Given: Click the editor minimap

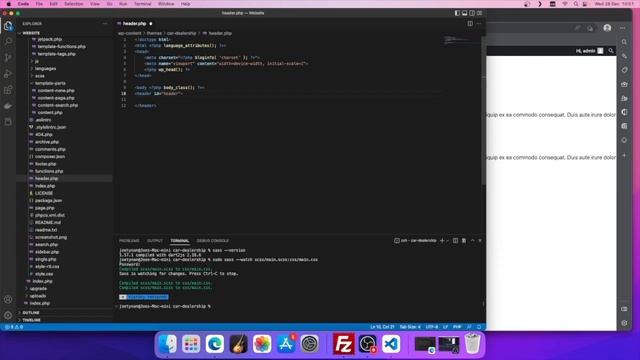Looking at the screenshot, I should pos(462,40).
